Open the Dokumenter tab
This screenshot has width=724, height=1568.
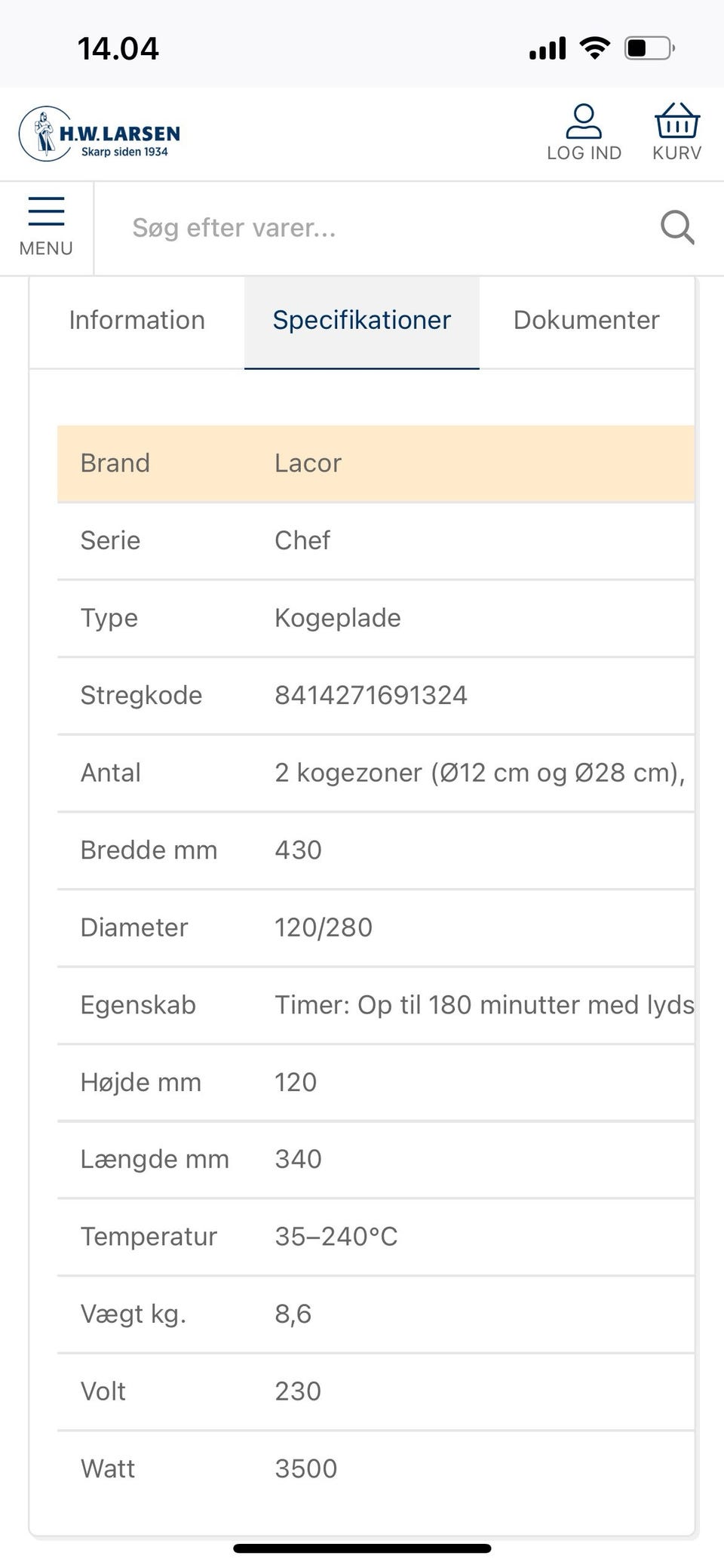pos(586,320)
